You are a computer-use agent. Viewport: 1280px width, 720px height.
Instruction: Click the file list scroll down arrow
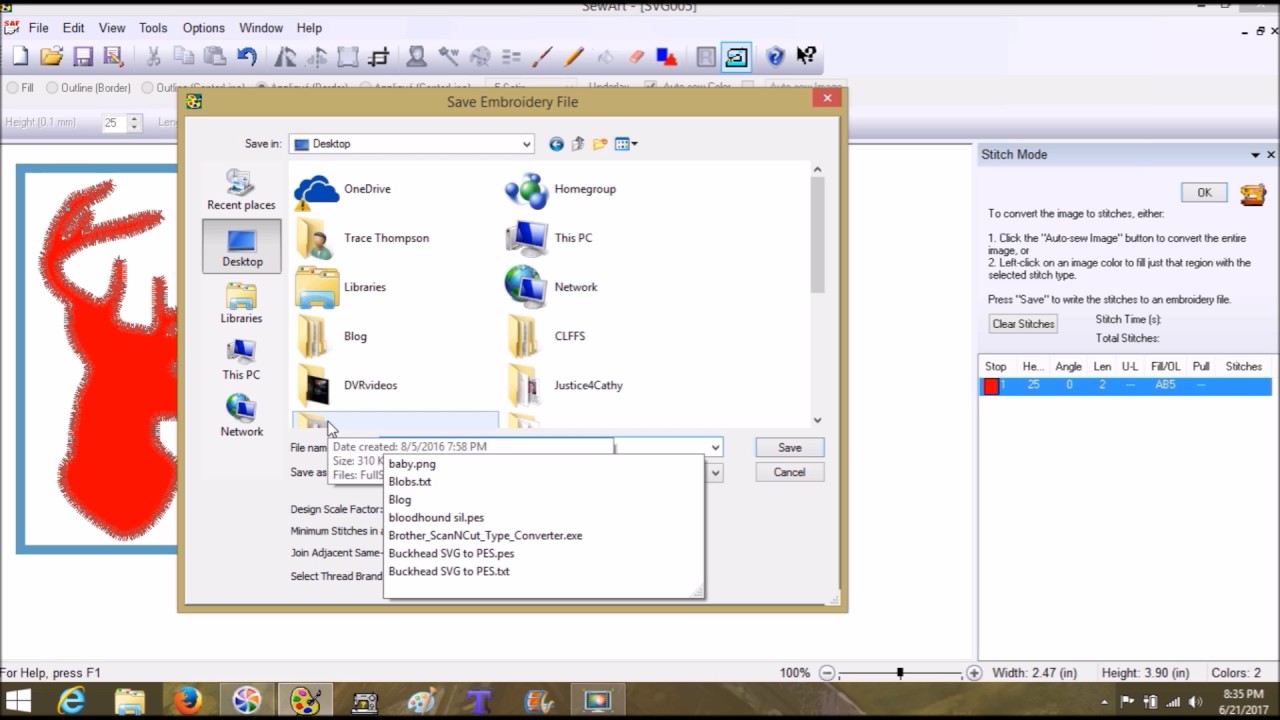817,421
